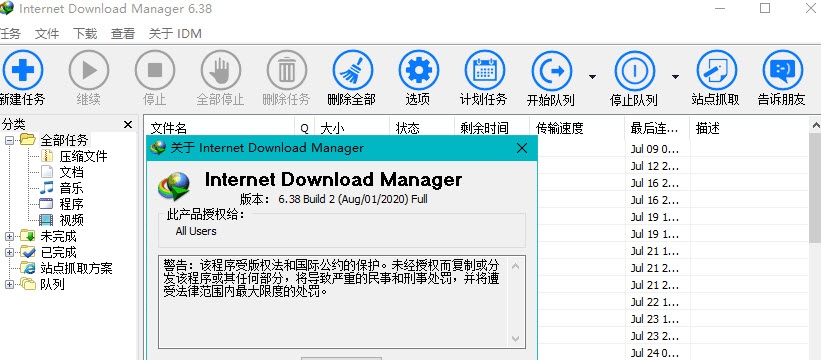Click the Start Queue (开始队列) icon
Image resolution: width=821 pixels, height=360 pixels.
551,70
